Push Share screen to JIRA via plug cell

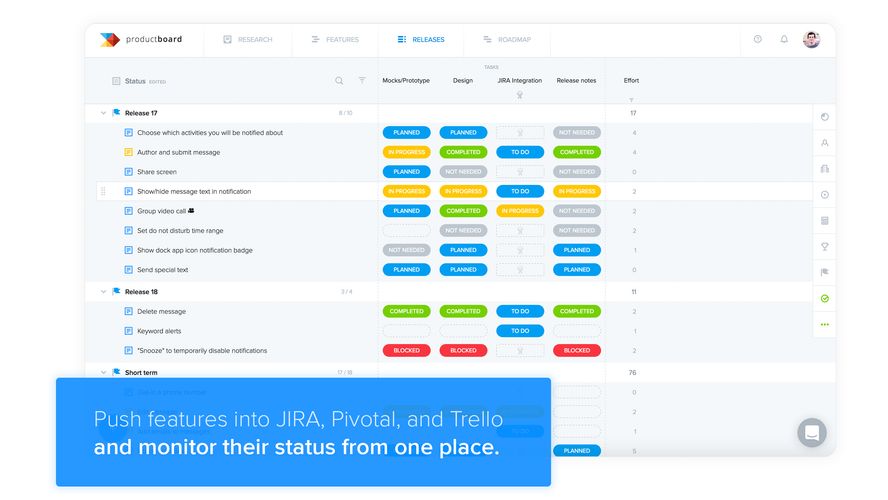tap(520, 172)
